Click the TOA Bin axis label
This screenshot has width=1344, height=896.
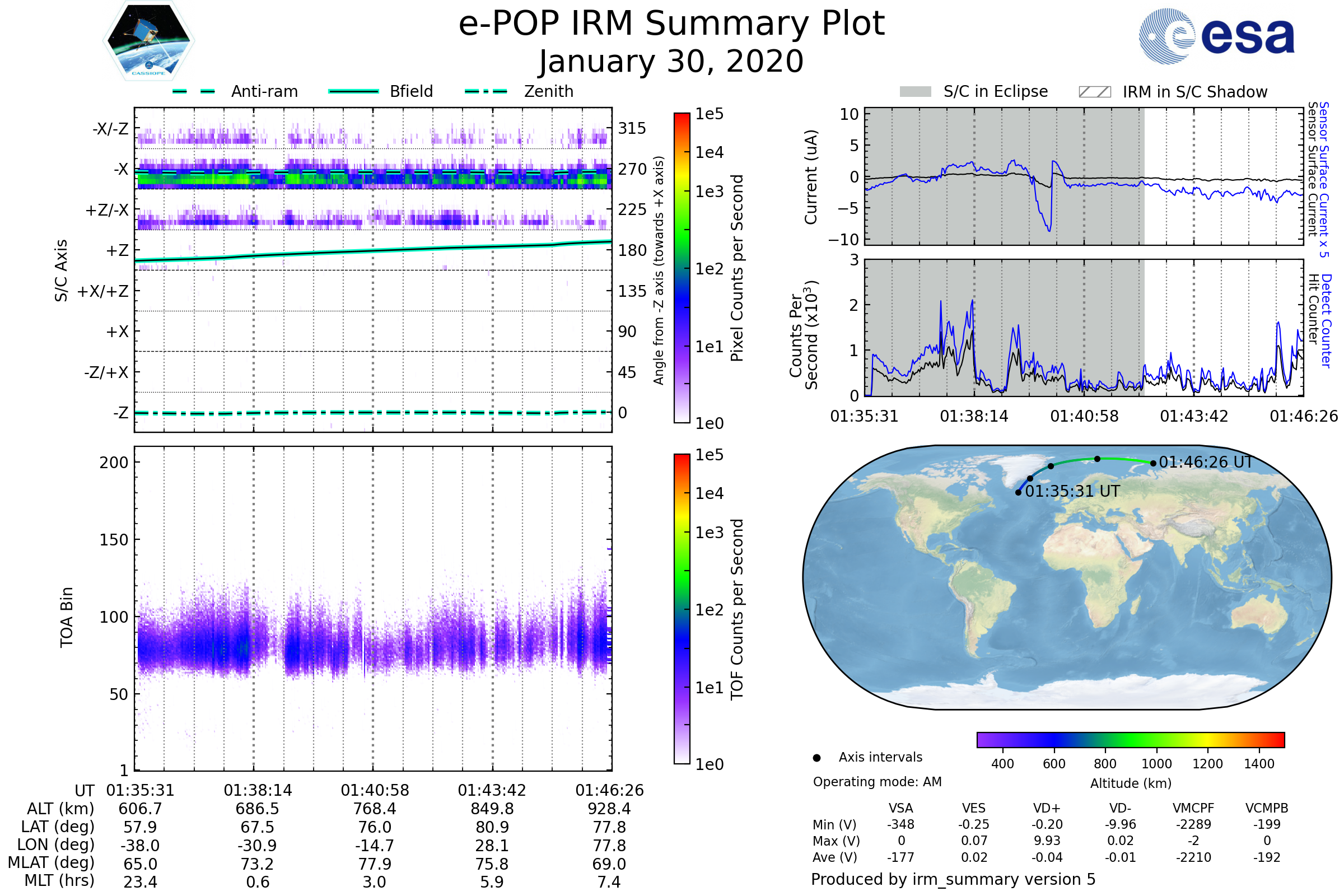(x=67, y=617)
